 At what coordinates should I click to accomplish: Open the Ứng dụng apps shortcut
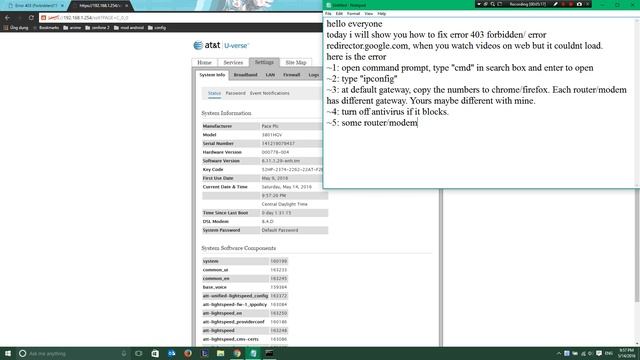(x=16, y=28)
